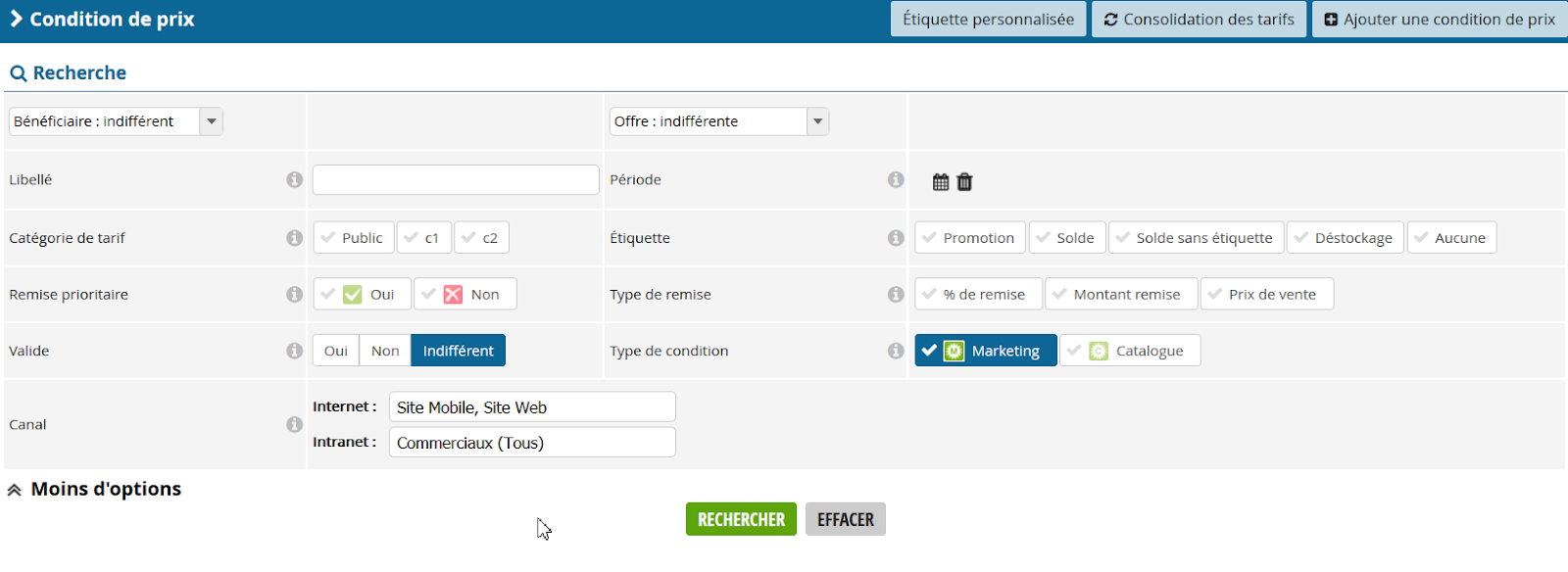The height and width of the screenshot is (572, 1568).
Task: Click the EFFACER button
Action: 846,519
